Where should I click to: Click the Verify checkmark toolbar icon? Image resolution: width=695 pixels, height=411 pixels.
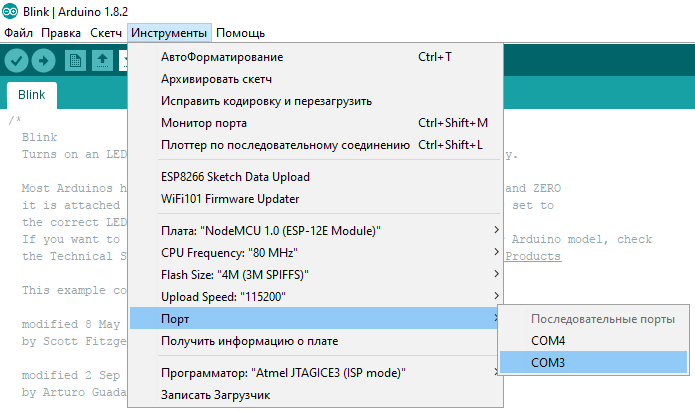16,61
